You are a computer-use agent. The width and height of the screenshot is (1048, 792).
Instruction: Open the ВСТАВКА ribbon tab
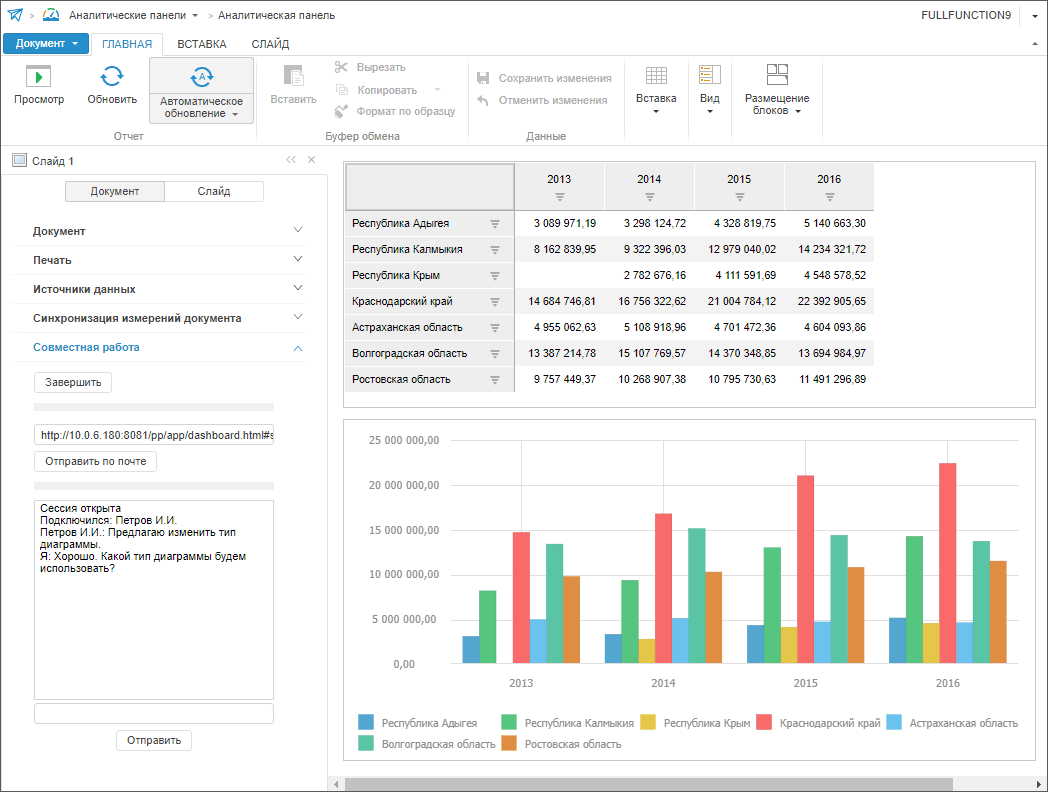click(x=202, y=44)
